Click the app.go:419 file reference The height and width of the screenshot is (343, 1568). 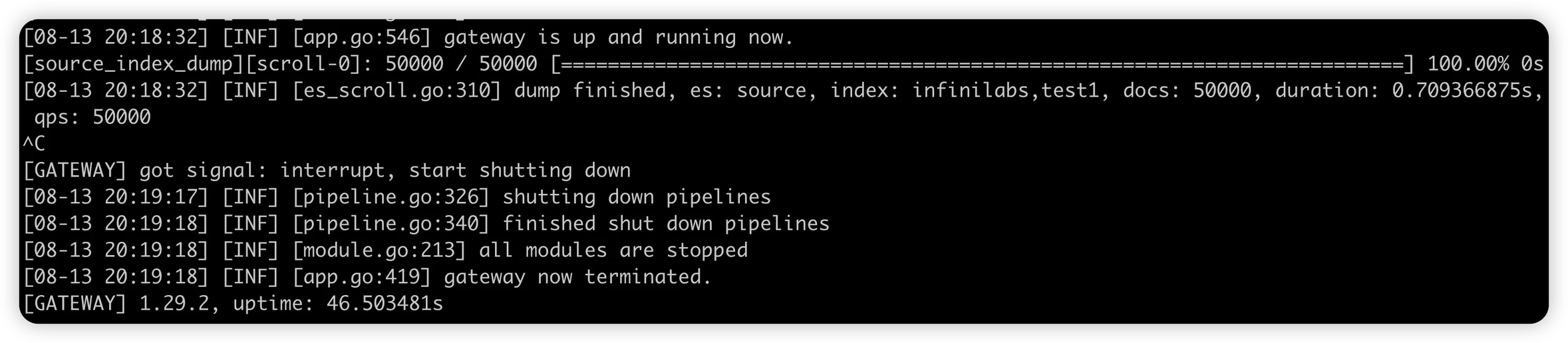click(x=362, y=277)
